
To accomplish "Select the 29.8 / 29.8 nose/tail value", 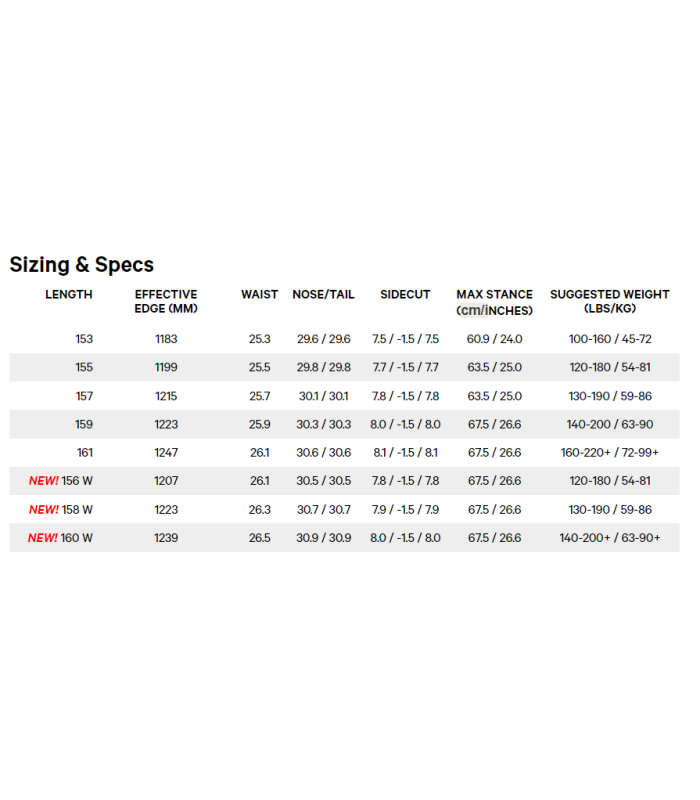I will (x=324, y=368).
